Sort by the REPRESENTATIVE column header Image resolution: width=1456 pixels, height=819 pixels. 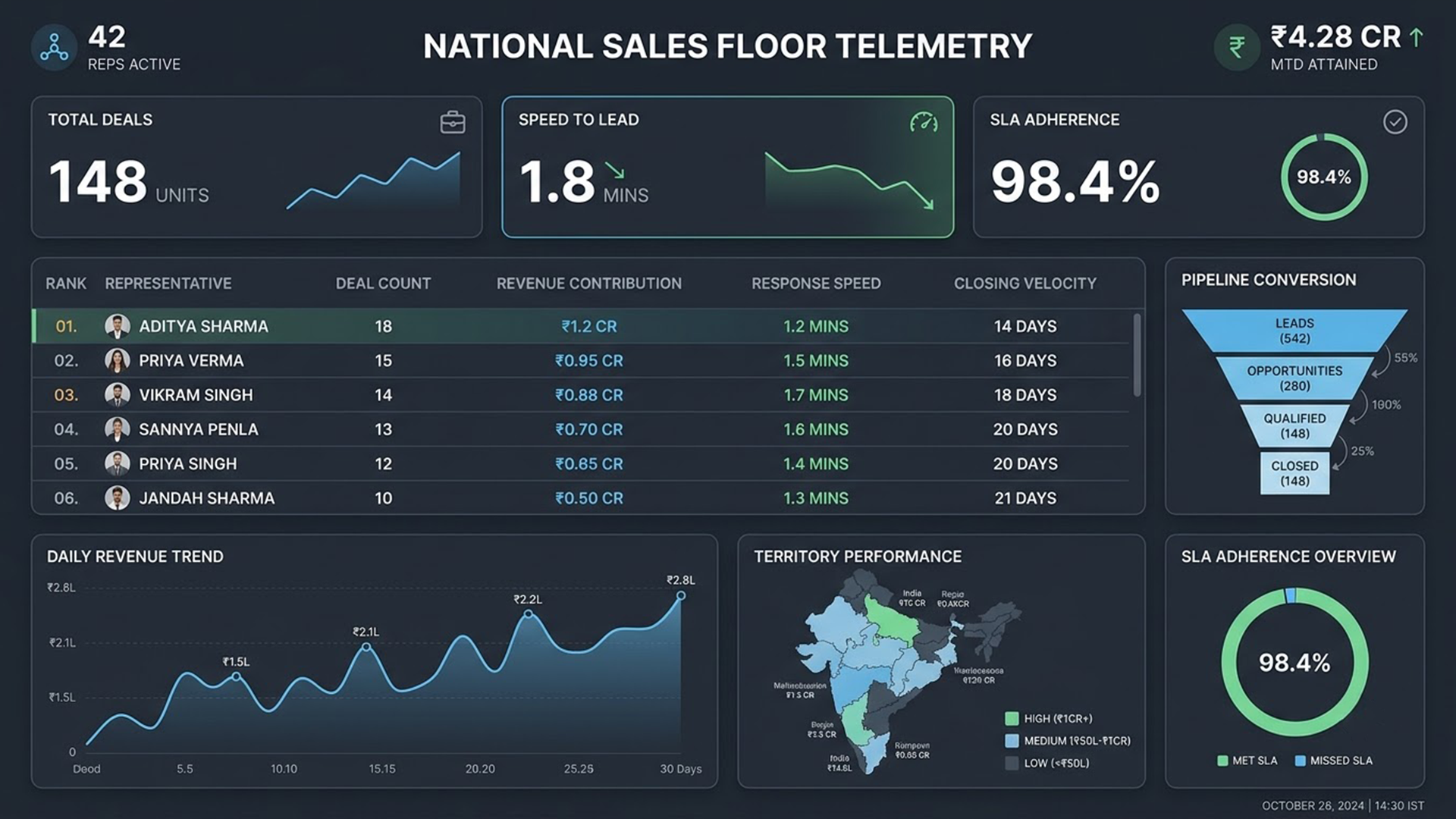(168, 284)
